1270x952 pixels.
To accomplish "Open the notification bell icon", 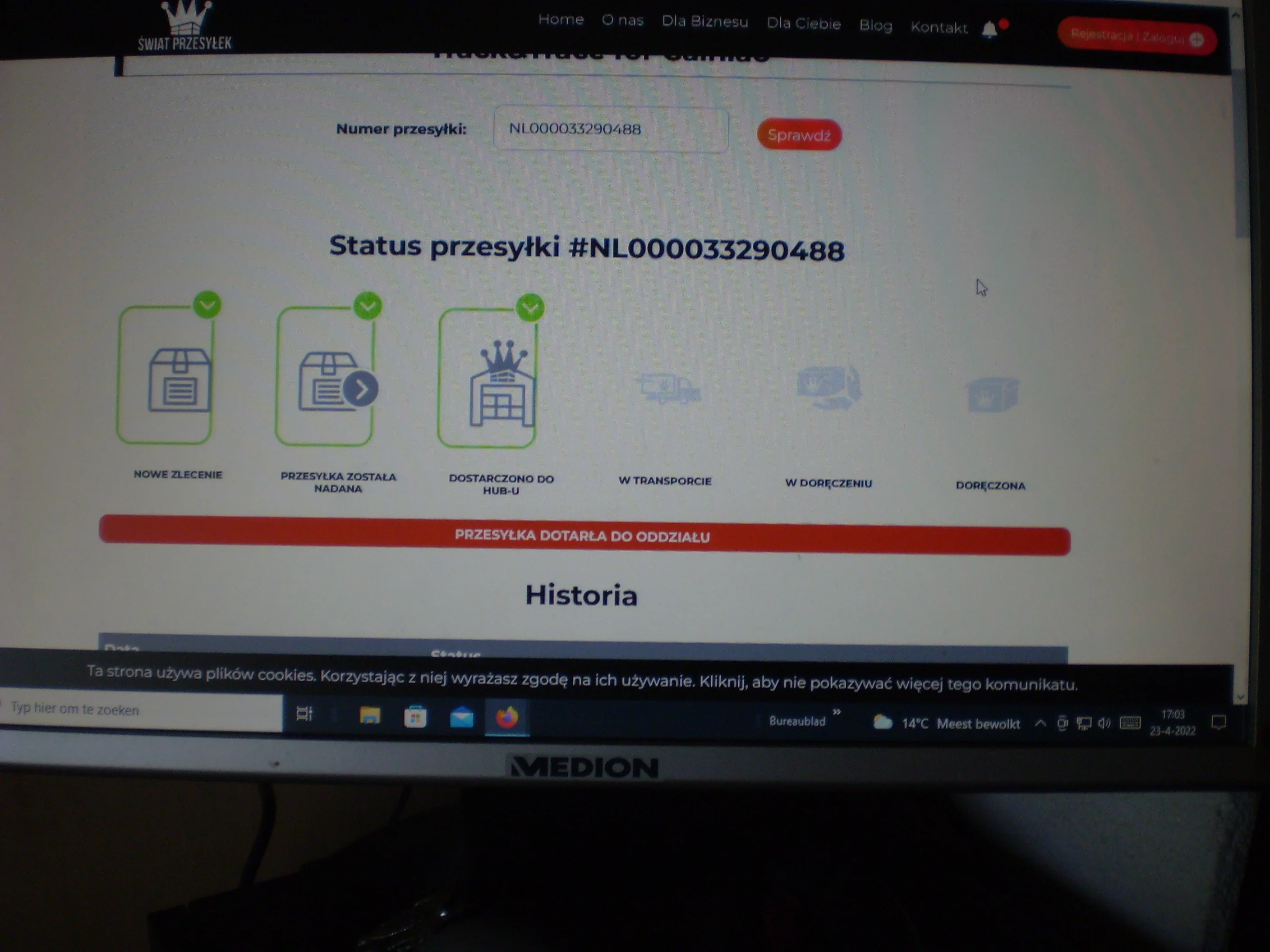I will [x=989, y=30].
